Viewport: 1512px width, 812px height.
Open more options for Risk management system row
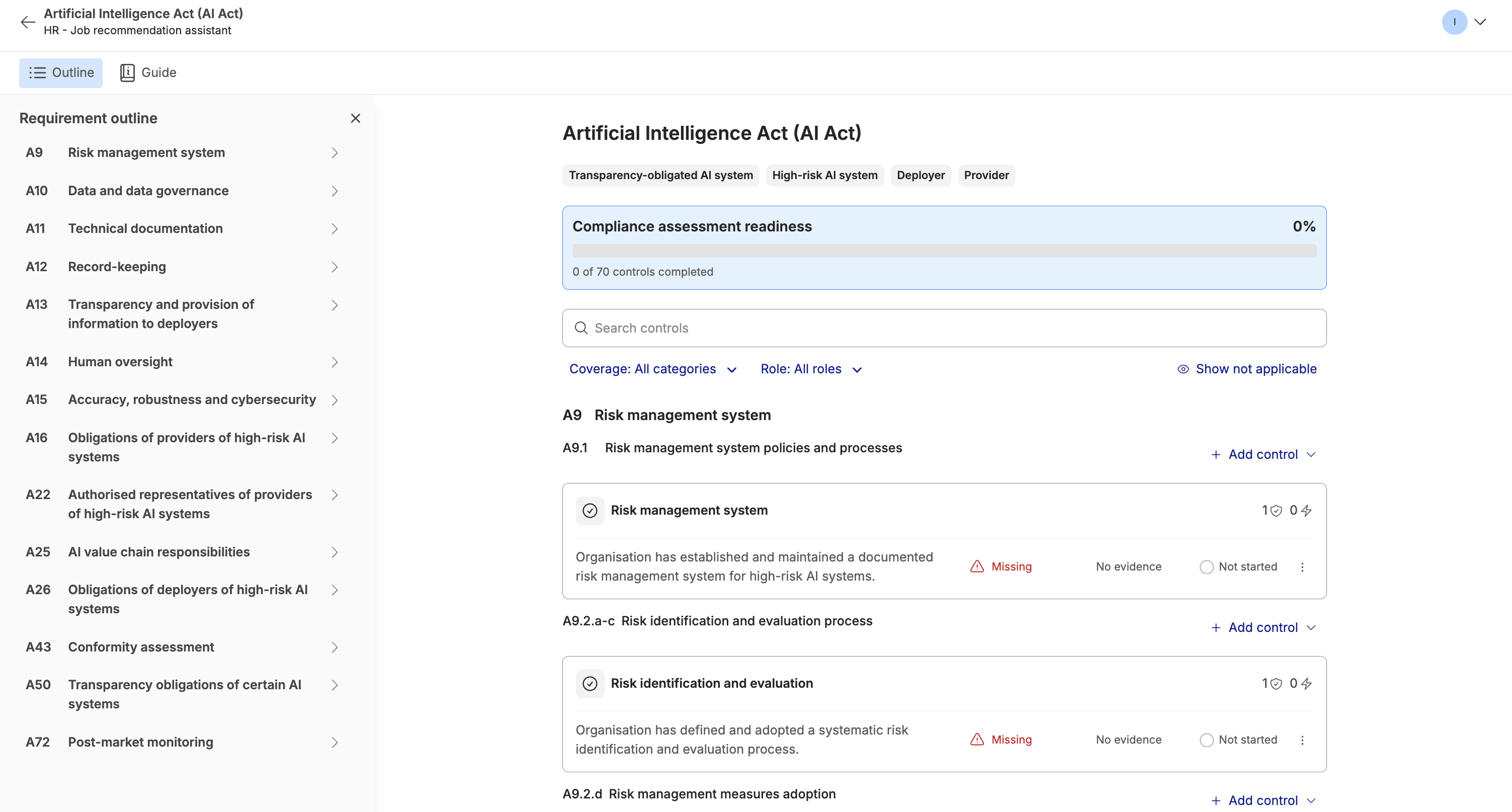coord(1302,567)
